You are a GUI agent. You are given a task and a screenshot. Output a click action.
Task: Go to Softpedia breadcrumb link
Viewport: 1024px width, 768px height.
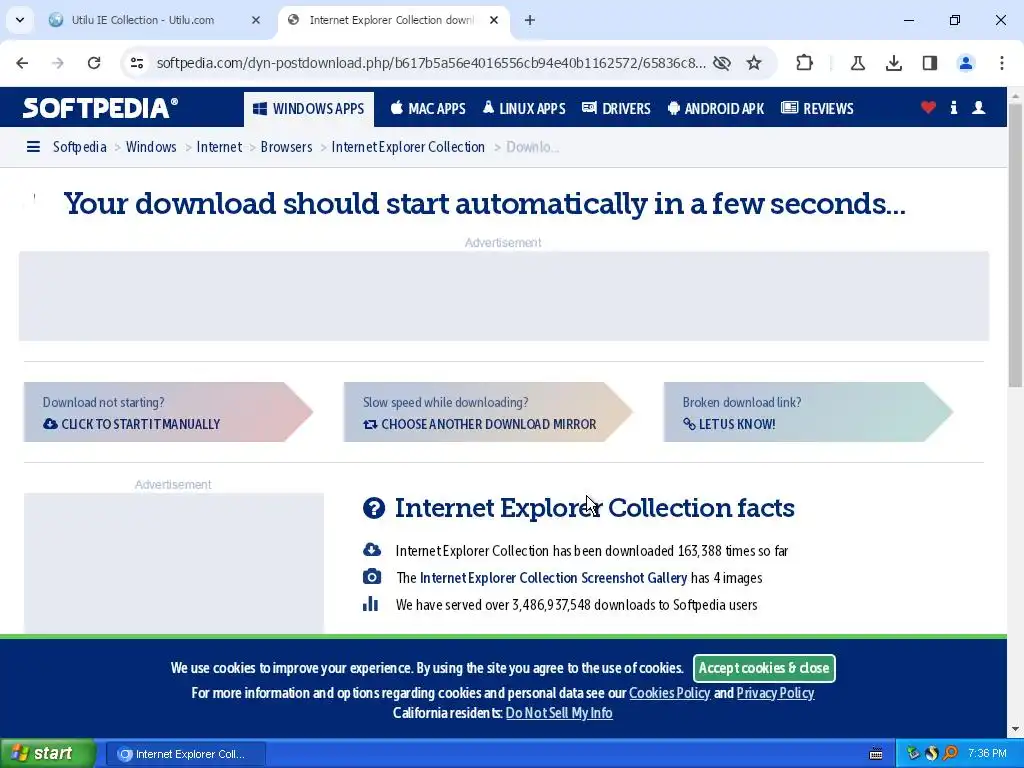point(80,147)
